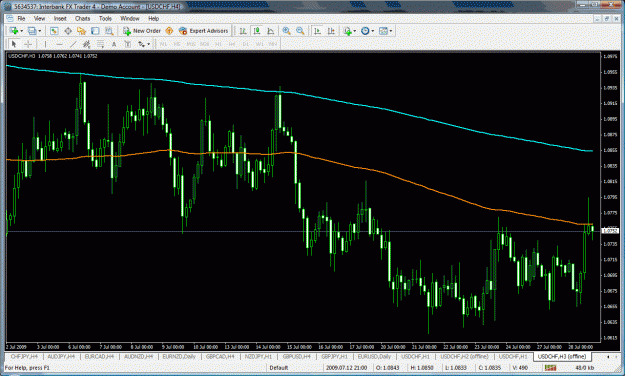Toggle the Expert Advisors button
Screen dimensions: 625x376
tap(204, 31)
